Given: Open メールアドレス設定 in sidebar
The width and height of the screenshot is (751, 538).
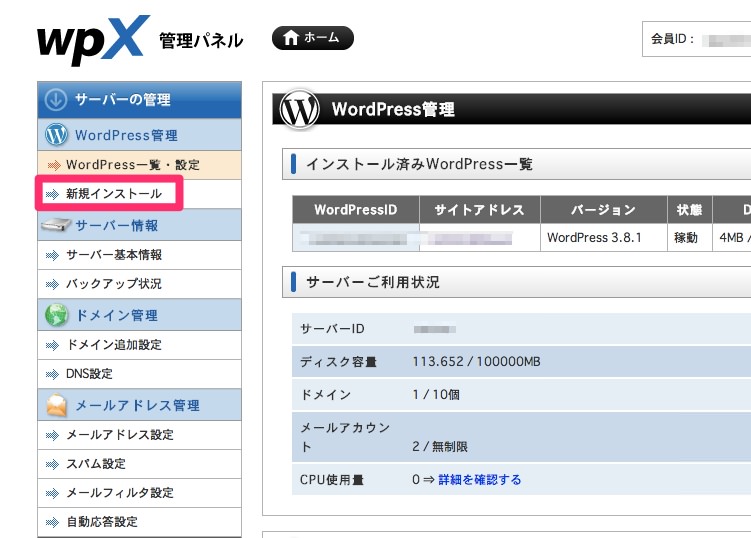Looking at the screenshot, I should [x=139, y=435].
